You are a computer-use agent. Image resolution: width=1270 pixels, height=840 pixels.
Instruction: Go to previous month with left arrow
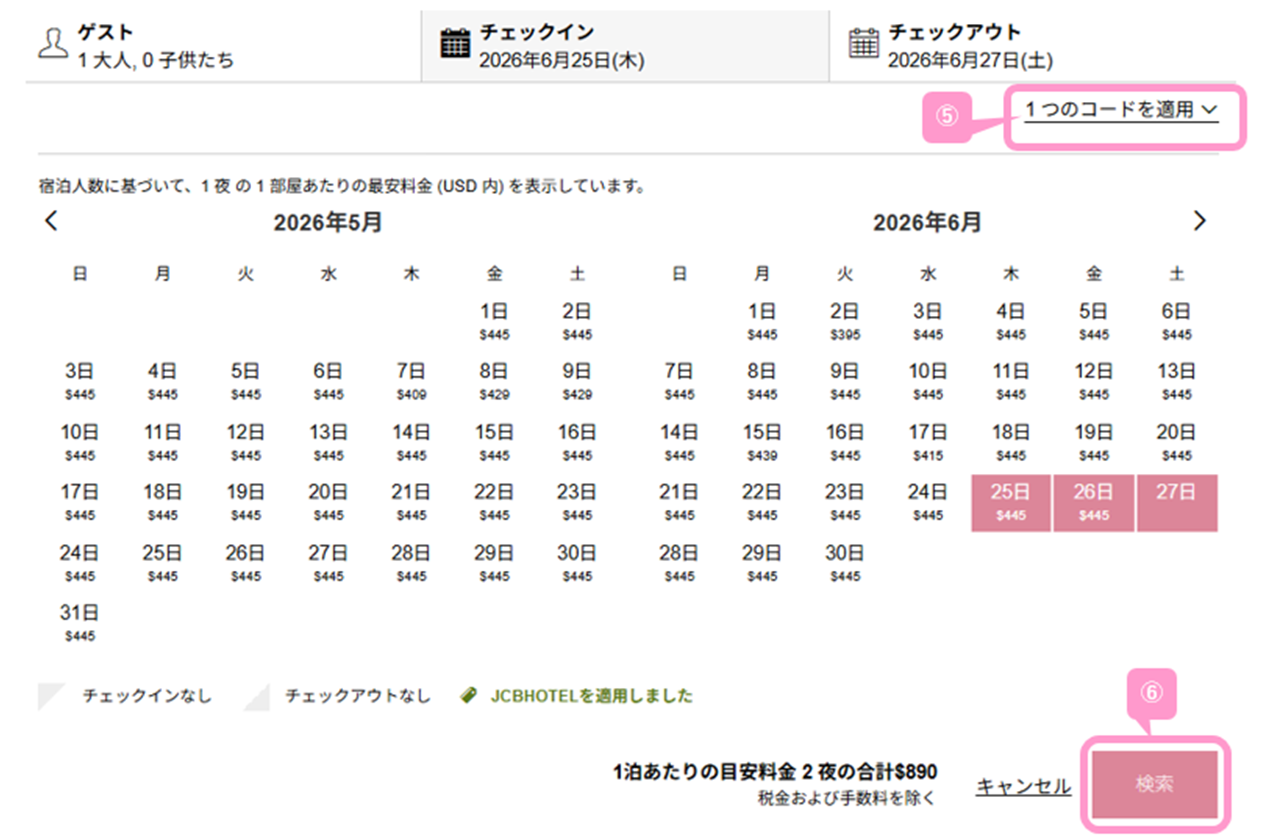click(x=52, y=222)
